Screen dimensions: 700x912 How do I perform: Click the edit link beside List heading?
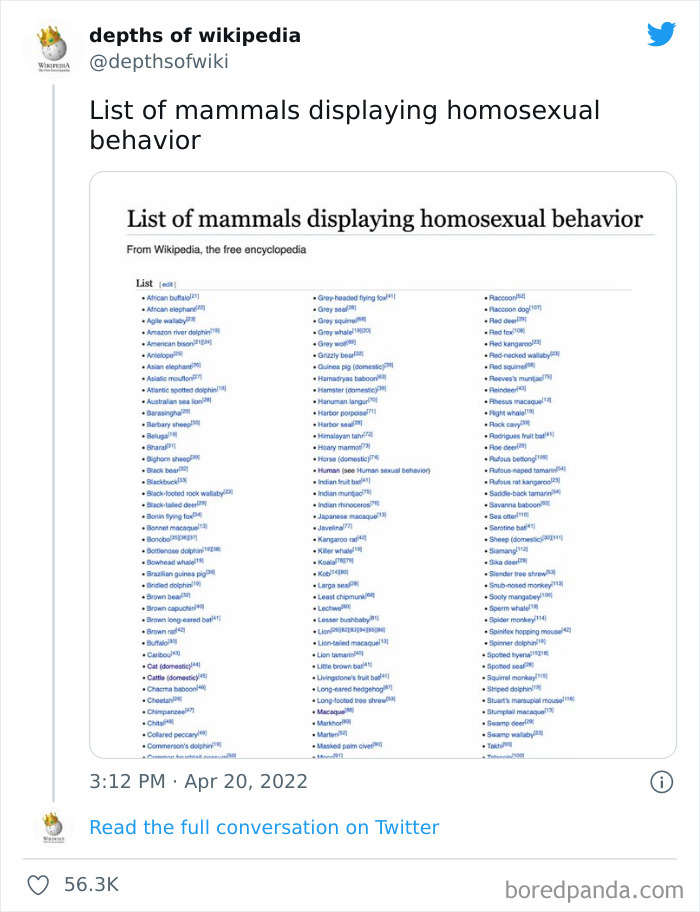coord(168,285)
